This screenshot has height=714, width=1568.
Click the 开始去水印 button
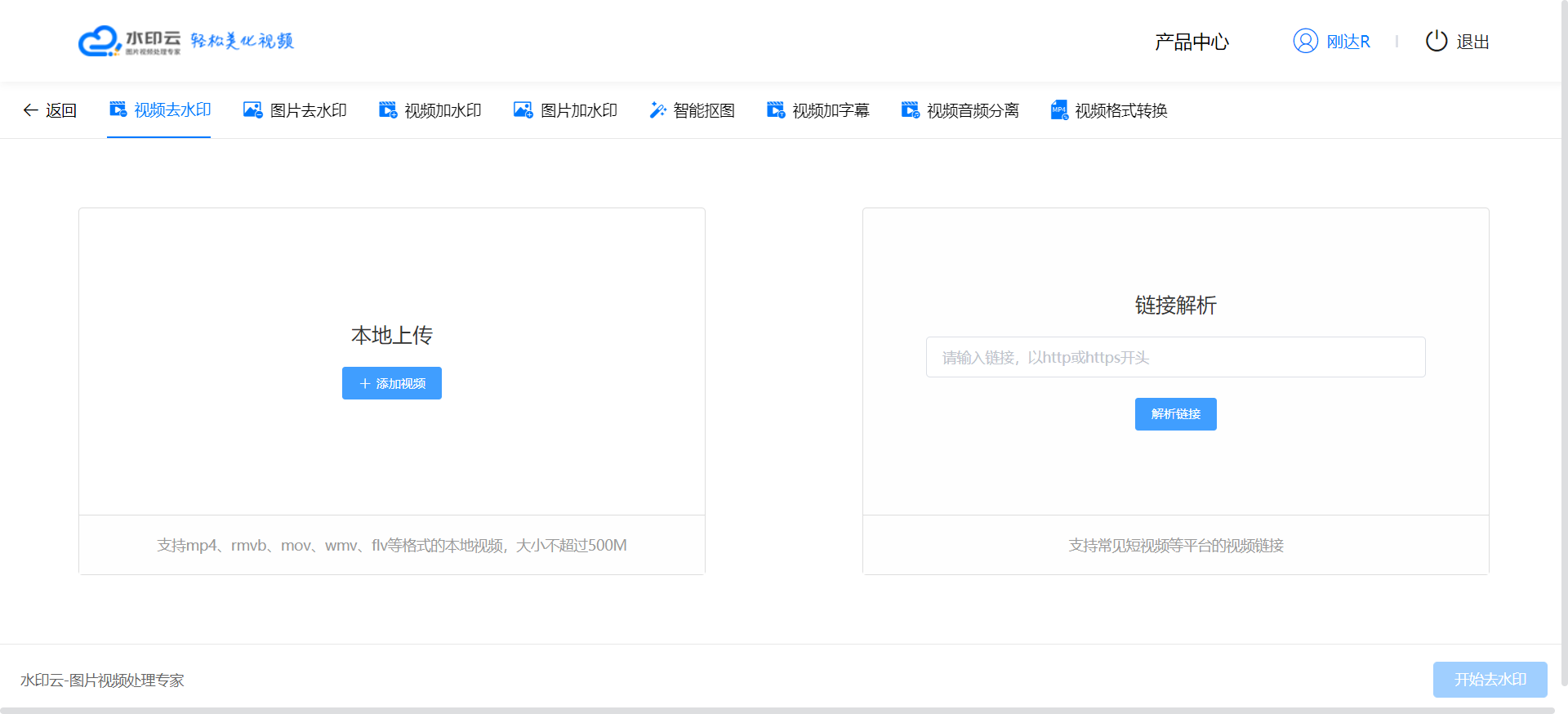coord(1490,680)
